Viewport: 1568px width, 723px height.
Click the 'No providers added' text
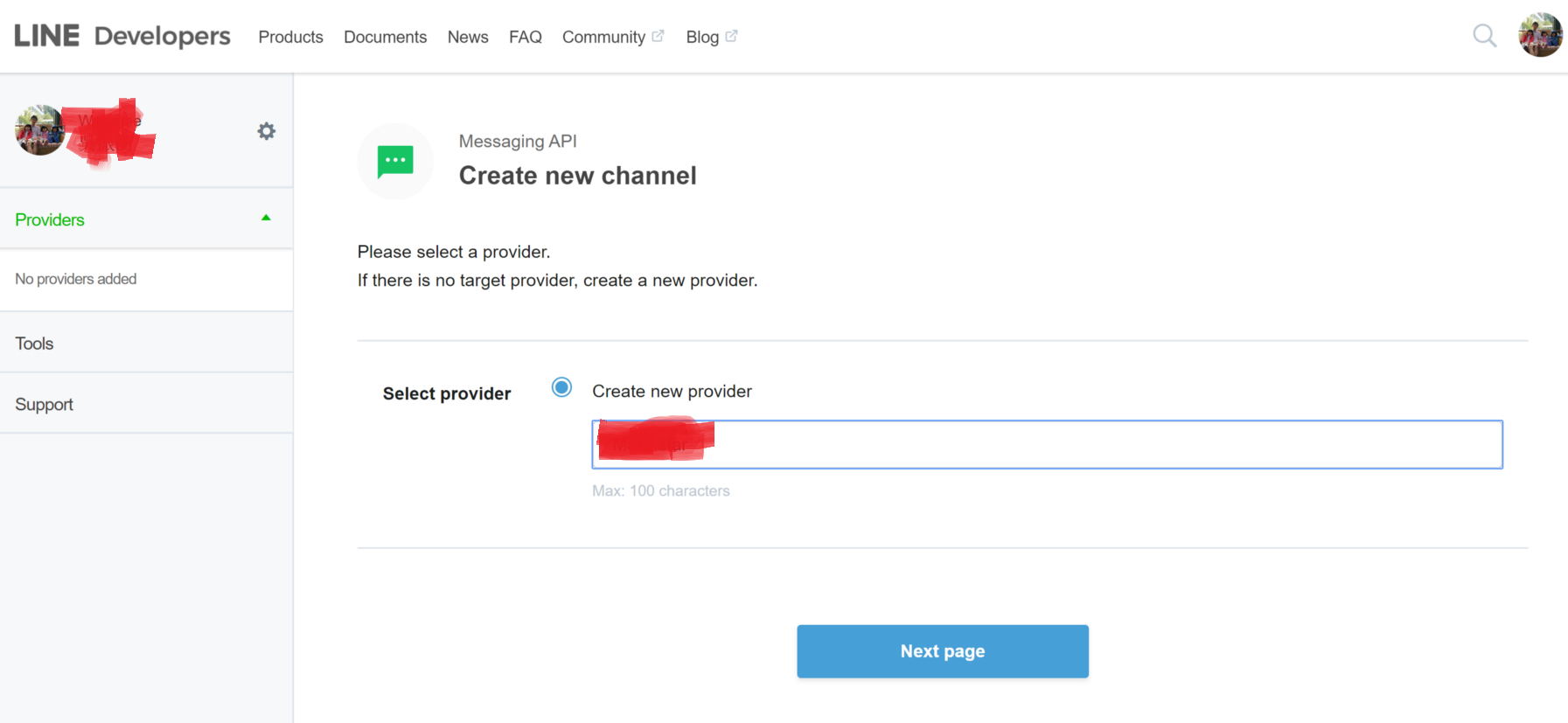pyautogui.click(x=76, y=279)
